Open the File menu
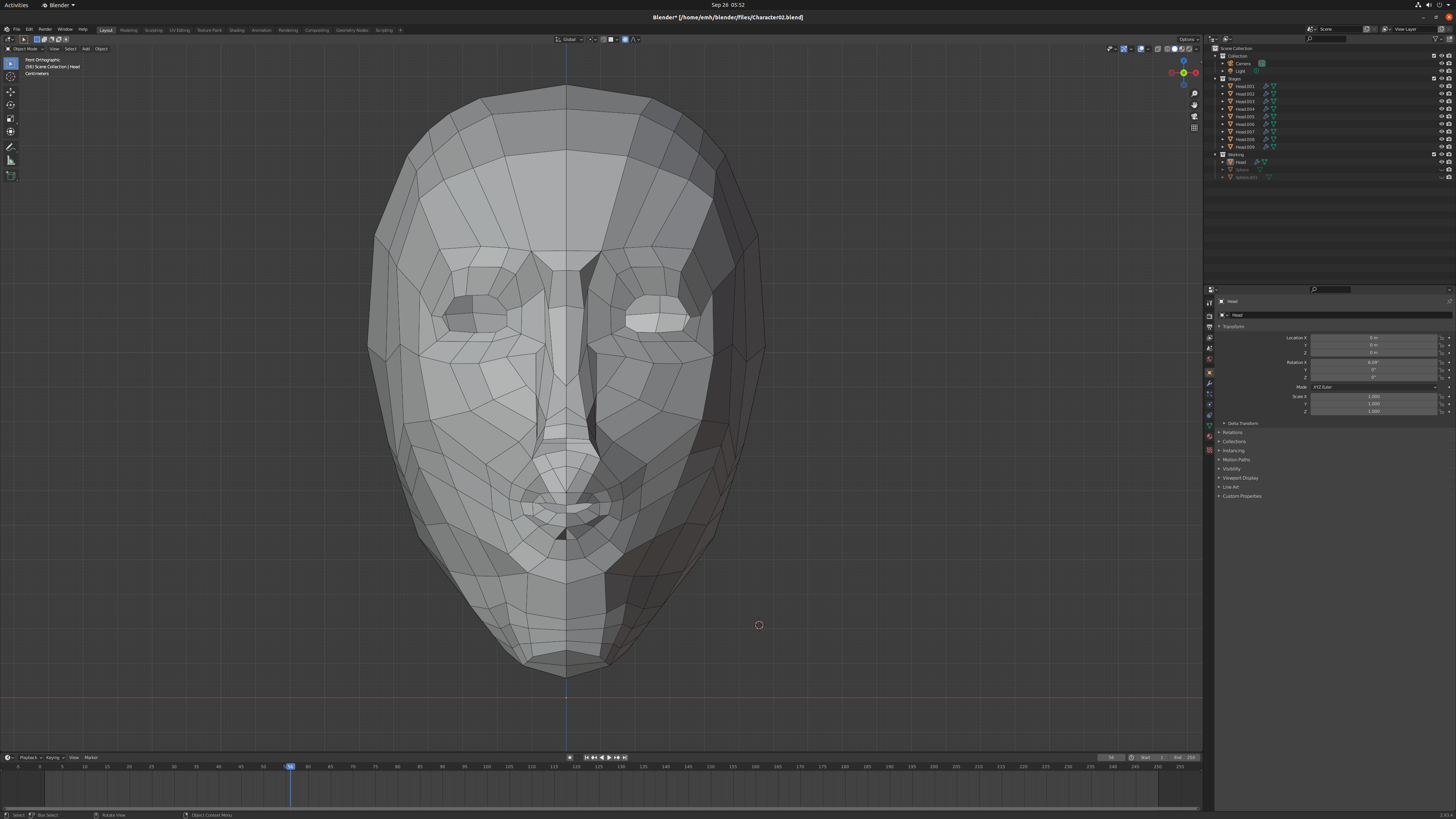This screenshot has height=819, width=1456. click(x=16, y=30)
